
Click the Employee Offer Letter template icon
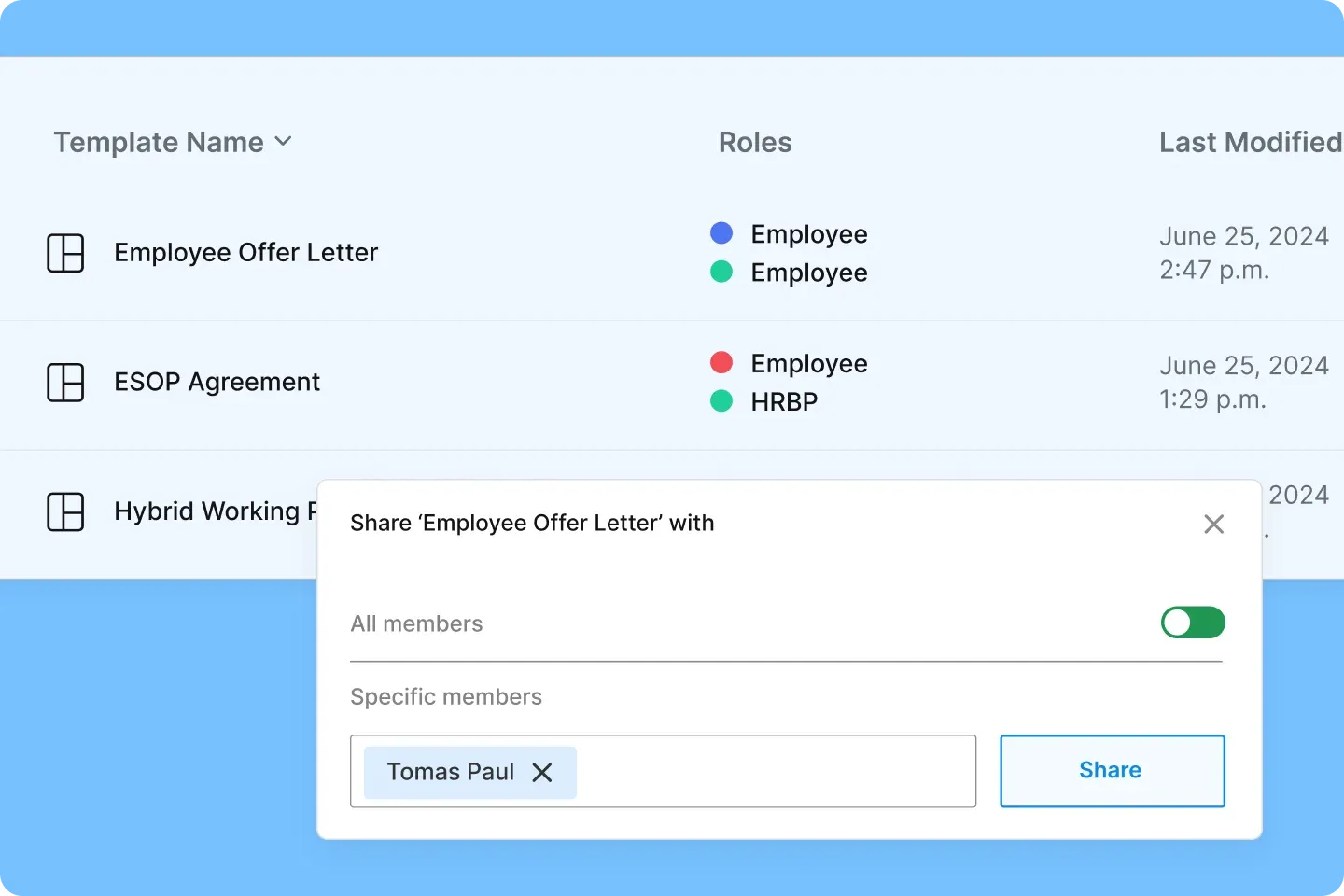(65, 252)
